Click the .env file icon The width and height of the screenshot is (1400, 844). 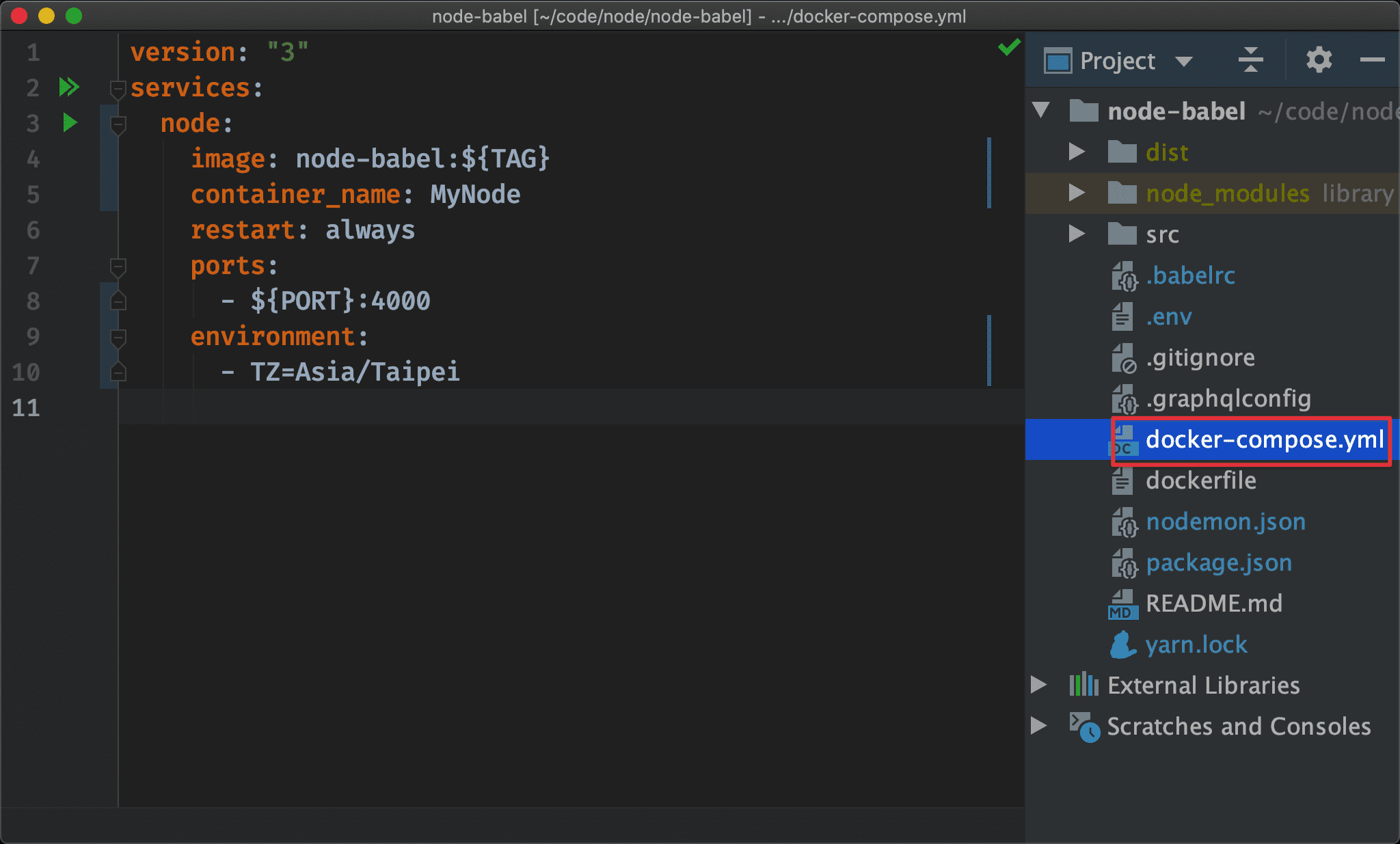tap(1122, 316)
